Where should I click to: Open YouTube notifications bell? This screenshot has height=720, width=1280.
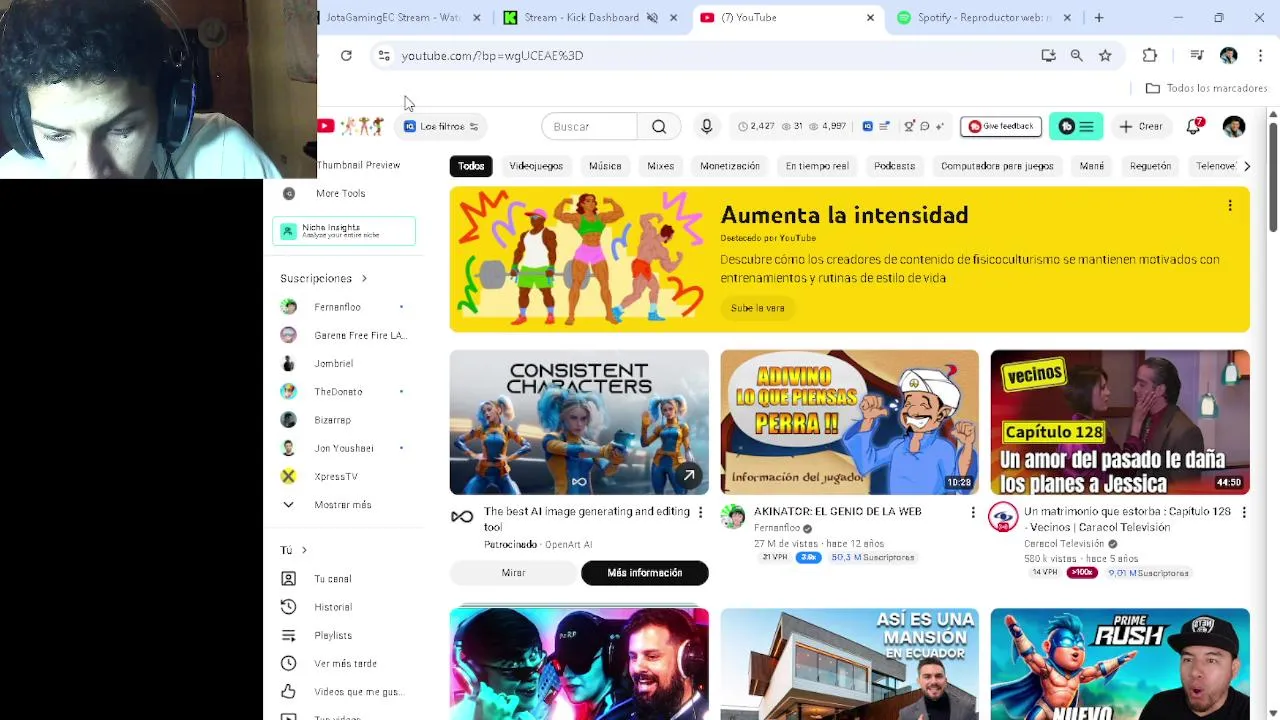(1193, 127)
